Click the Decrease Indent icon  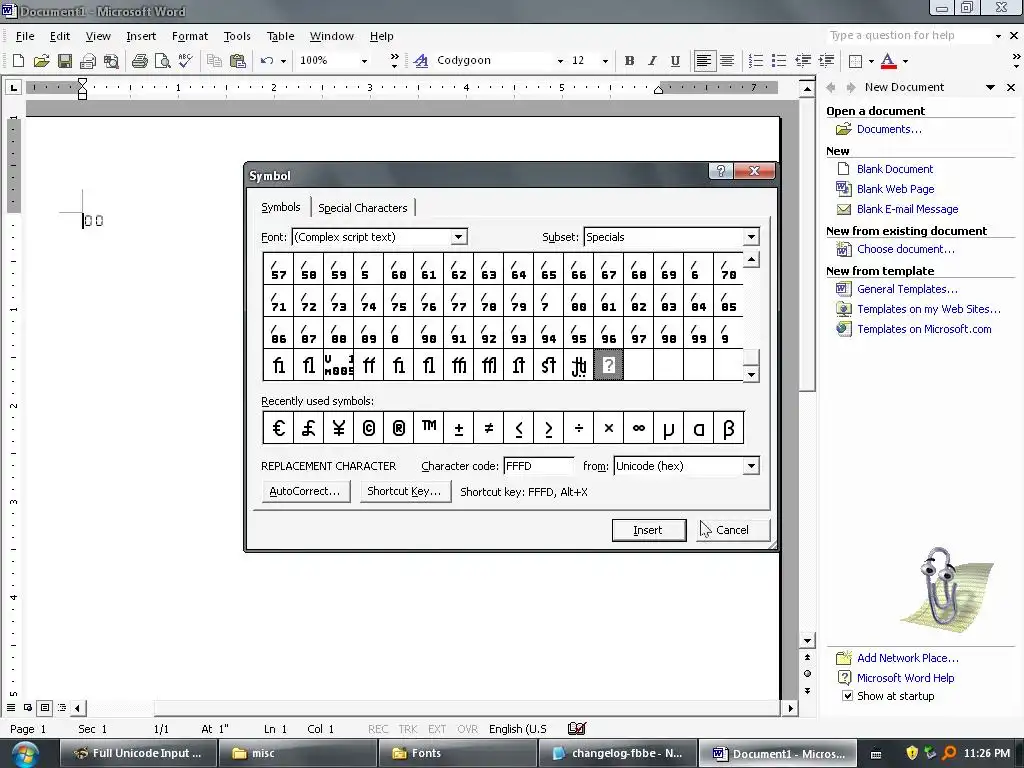[x=803, y=61]
